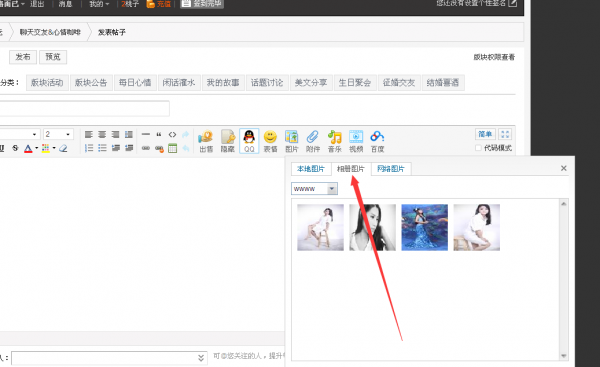Select the 版块活动 category
Viewport: 600px width, 367px height.
coord(47,83)
